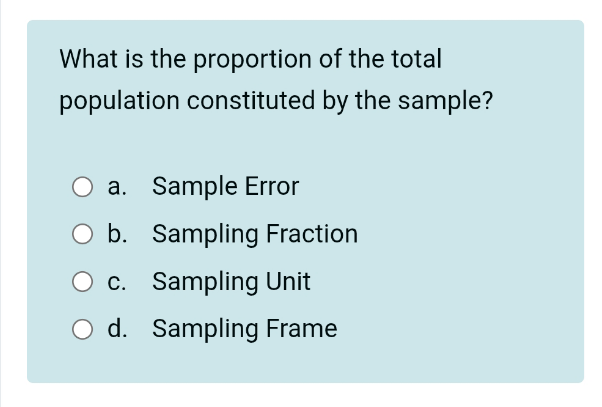Viewport: 602px width, 407px height.
Task: Click the letter 'd.' beside Sampling Frame
Action: (x=118, y=329)
